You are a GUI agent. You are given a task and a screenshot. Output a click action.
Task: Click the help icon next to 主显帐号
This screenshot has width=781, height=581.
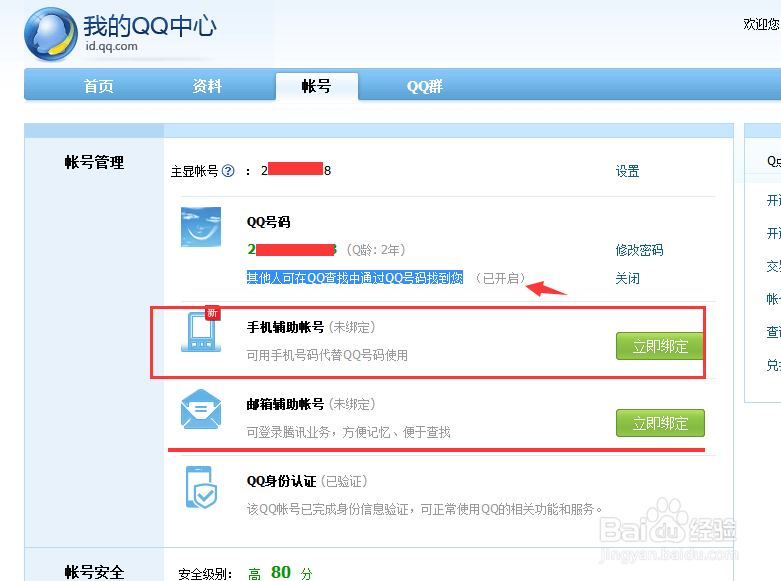coord(228,171)
